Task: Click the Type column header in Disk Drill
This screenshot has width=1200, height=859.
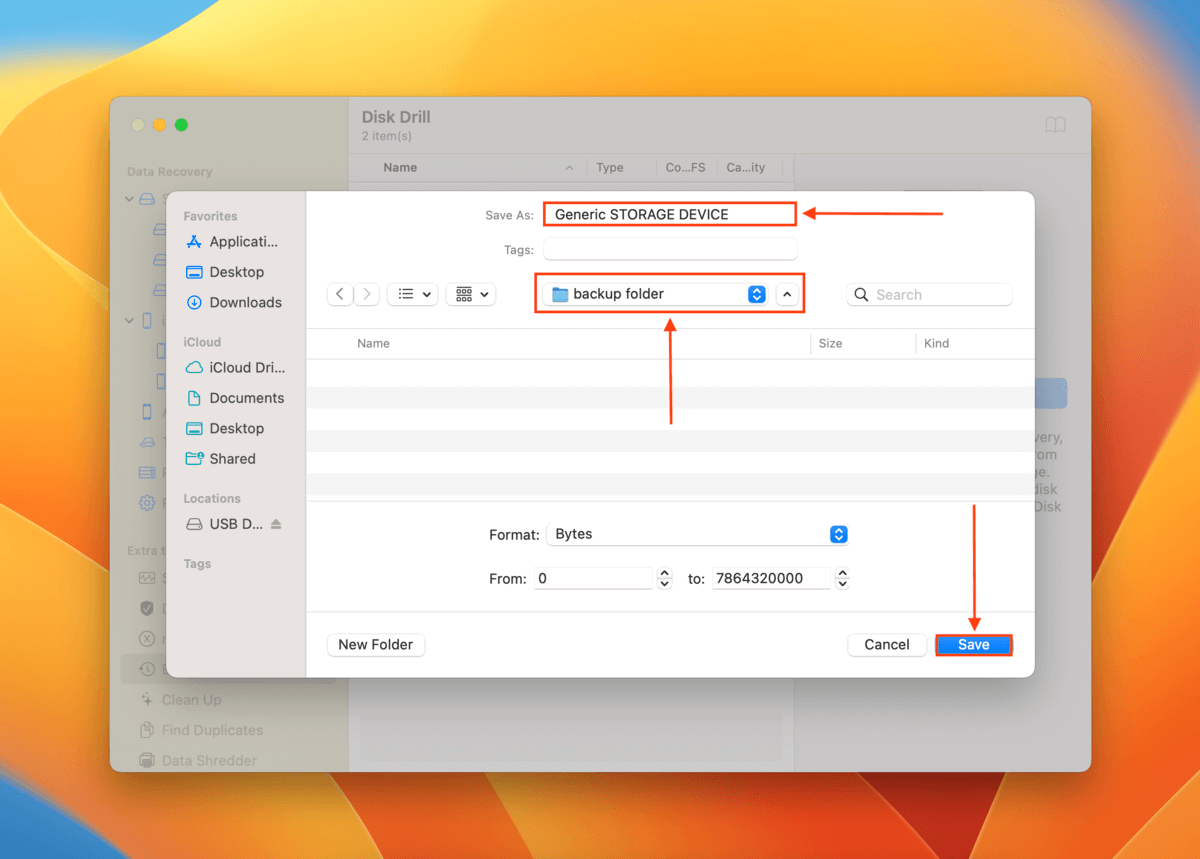Action: 609,168
